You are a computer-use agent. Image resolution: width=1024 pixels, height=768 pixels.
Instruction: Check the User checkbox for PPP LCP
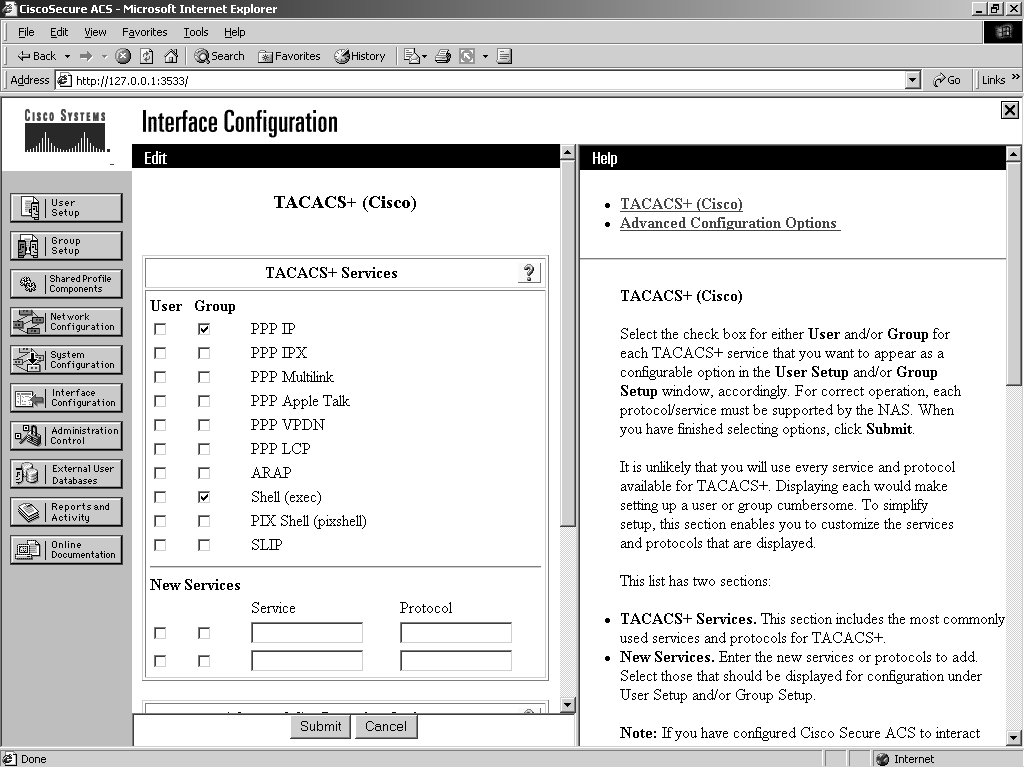(x=160, y=449)
